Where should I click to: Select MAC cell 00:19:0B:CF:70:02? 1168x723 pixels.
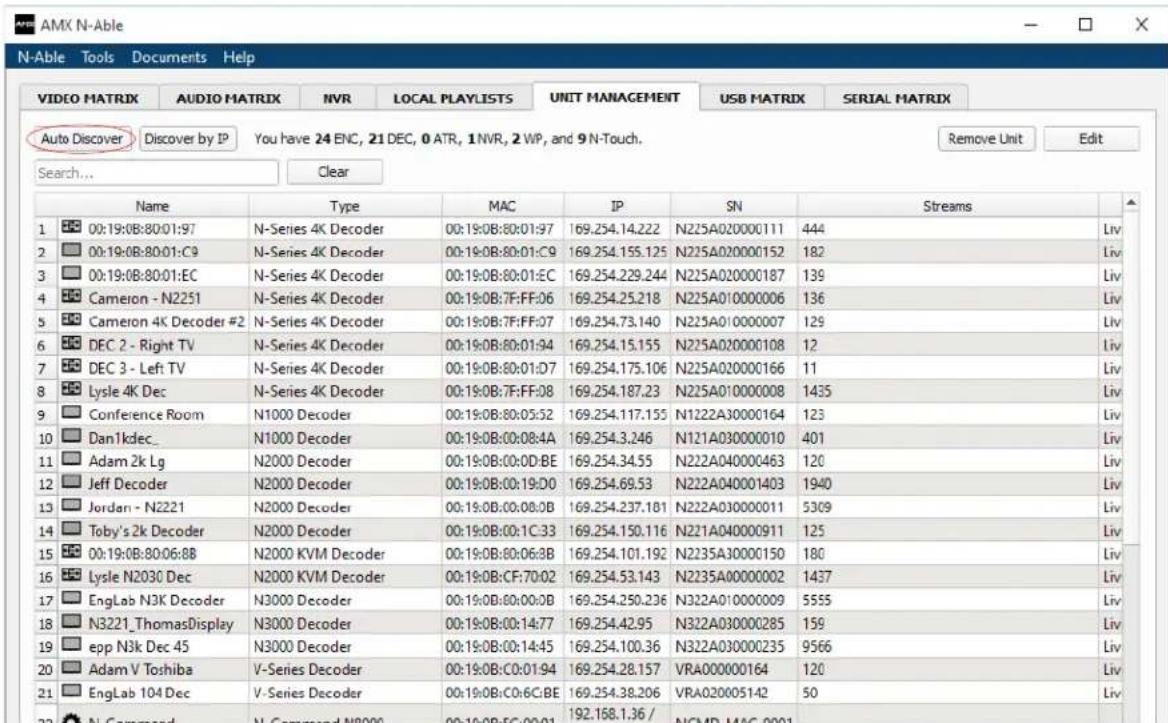pyautogui.click(x=501, y=577)
